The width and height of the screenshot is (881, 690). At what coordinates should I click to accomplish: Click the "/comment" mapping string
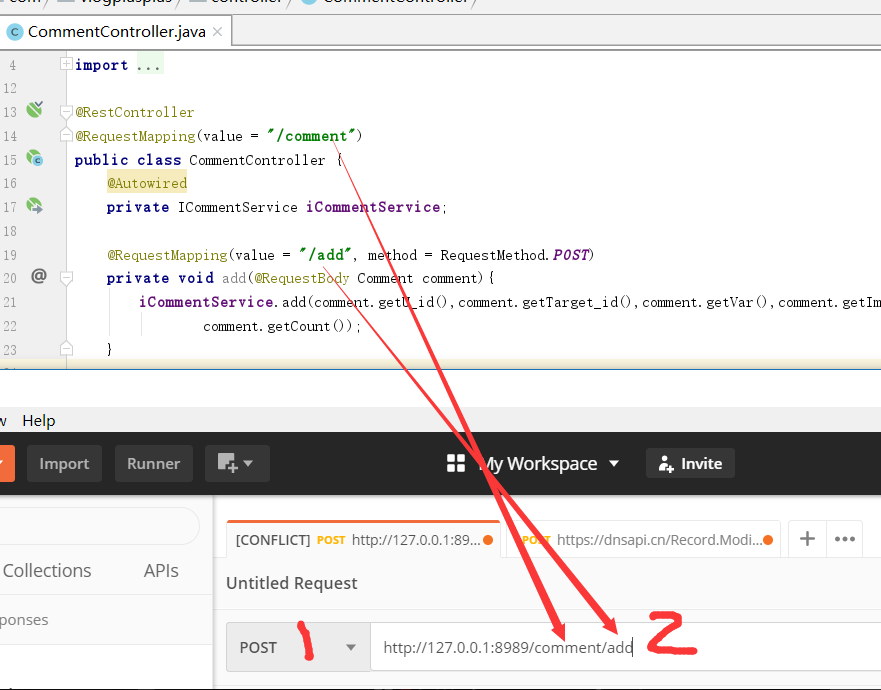(311, 136)
